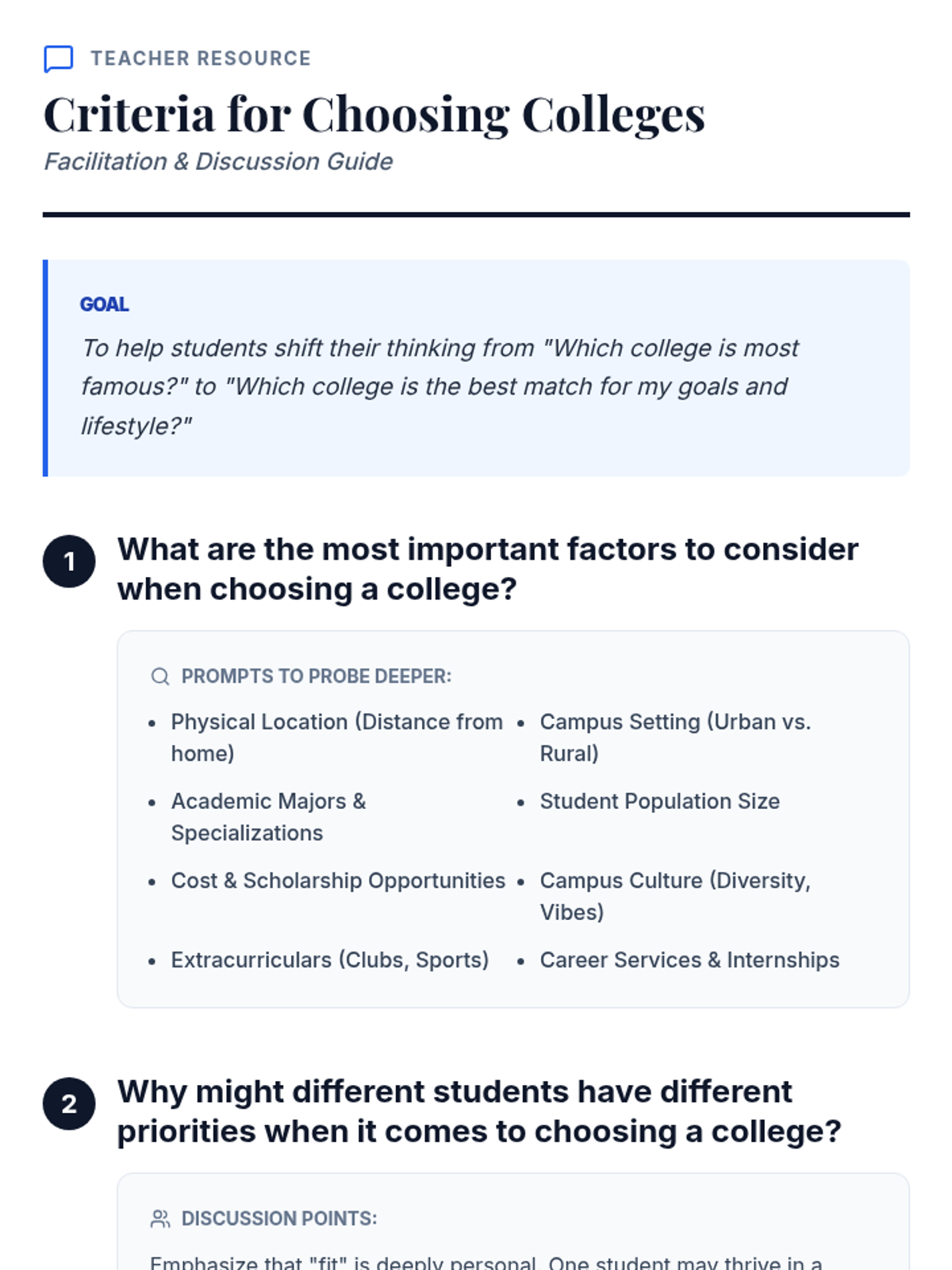Click the people icon beside Discussion Points
Viewport: 952px width, 1270px height.
(160, 1218)
